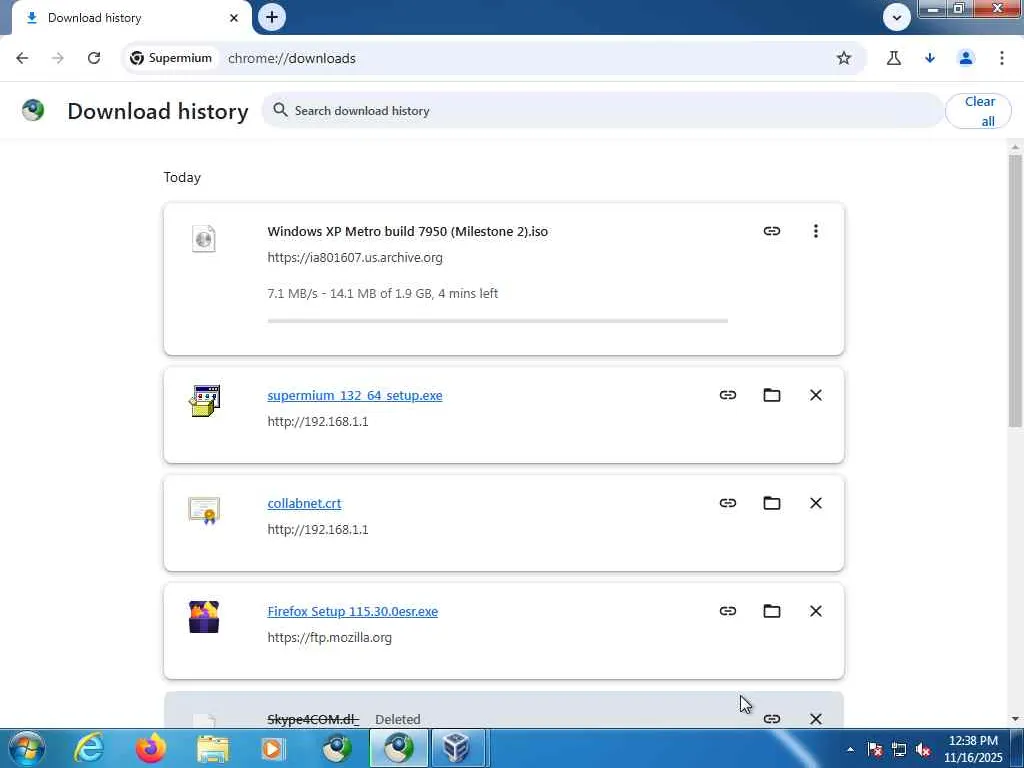Click the Today date heading

(182, 178)
